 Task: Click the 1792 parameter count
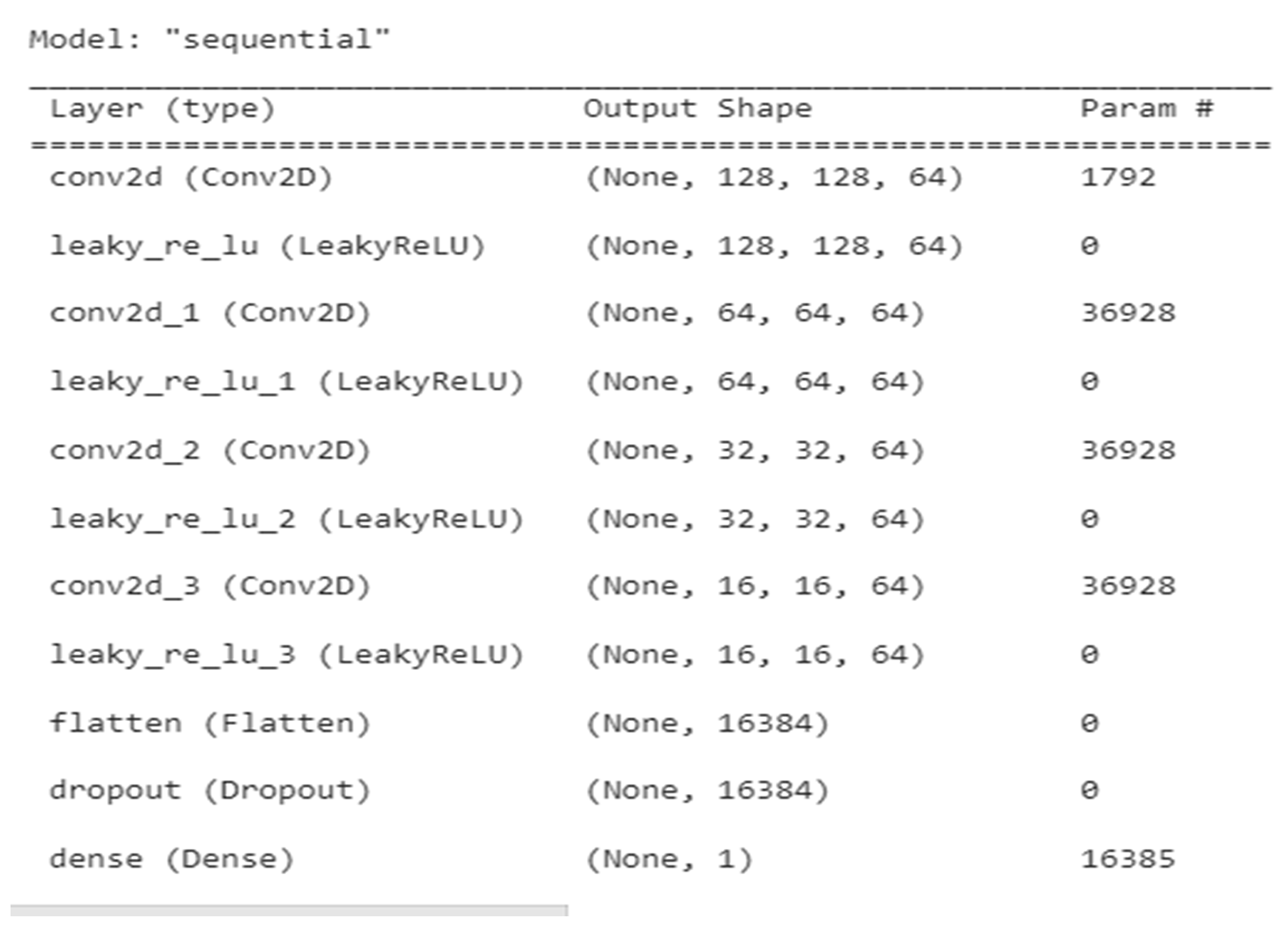tap(1118, 177)
